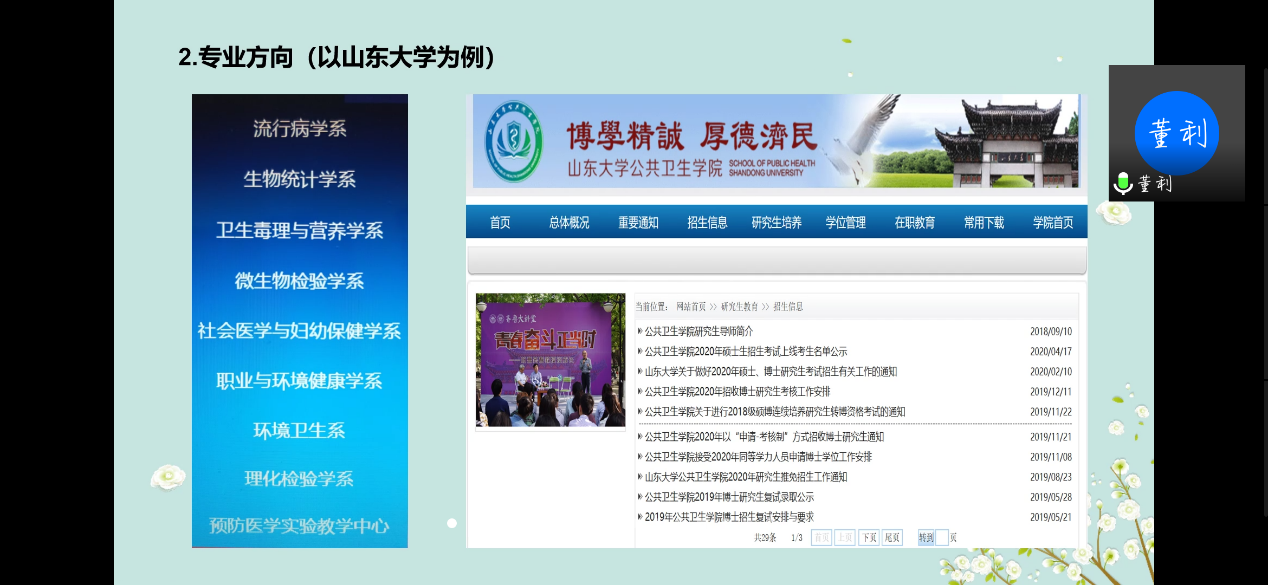Click the date 2019/11/22
The height and width of the screenshot is (585, 1268).
click(x=1051, y=411)
